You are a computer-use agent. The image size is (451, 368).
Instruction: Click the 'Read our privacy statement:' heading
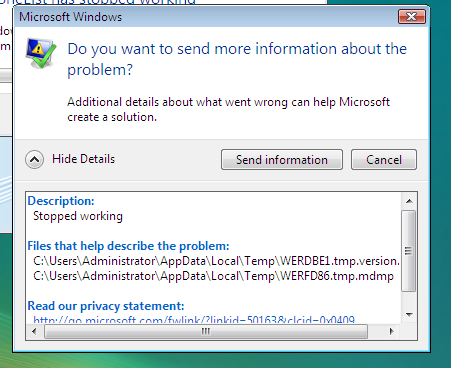click(106, 306)
